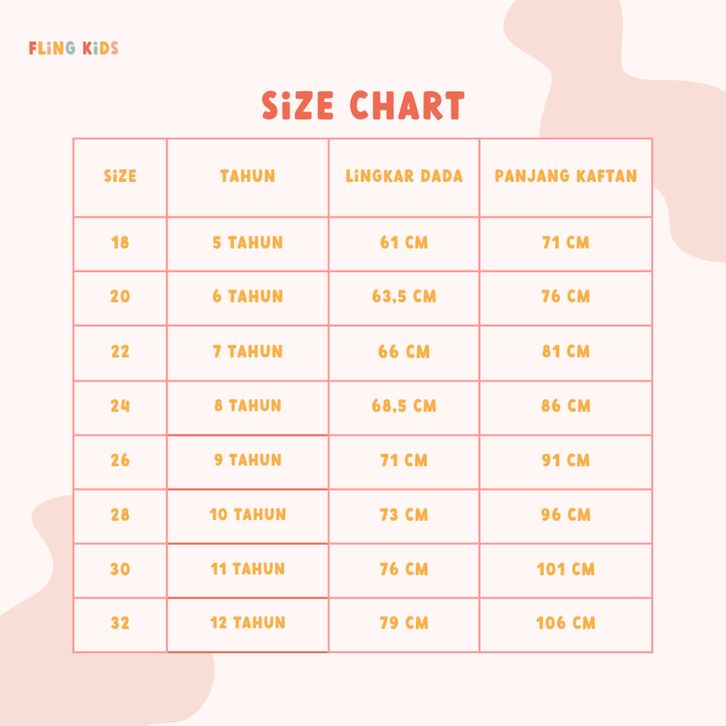This screenshot has width=726, height=726.
Task: Click the Panjang Kaftan column header
Action: click(566, 176)
